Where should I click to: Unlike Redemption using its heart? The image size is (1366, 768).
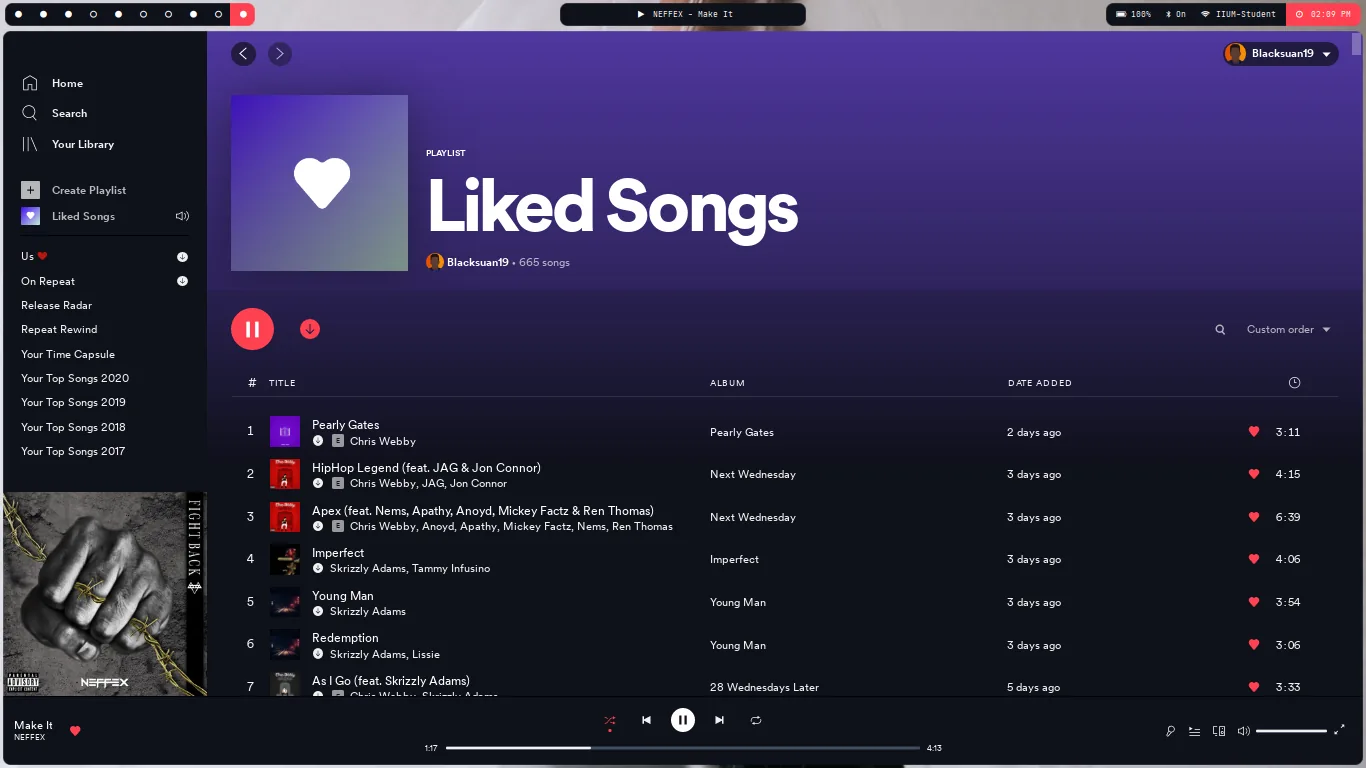[x=1254, y=645]
